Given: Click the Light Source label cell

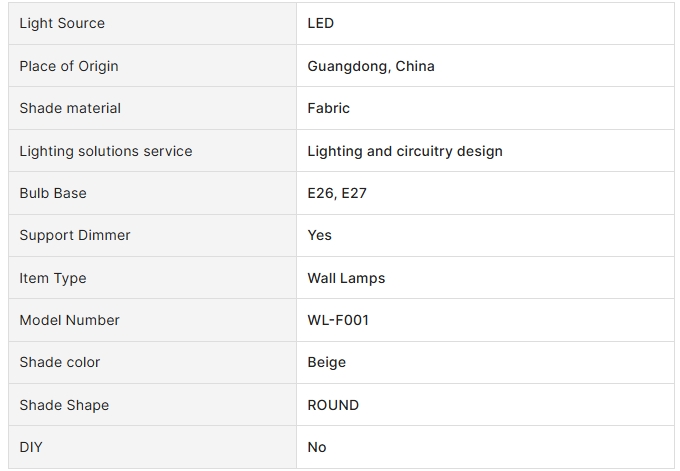Looking at the screenshot, I should coord(152,23).
